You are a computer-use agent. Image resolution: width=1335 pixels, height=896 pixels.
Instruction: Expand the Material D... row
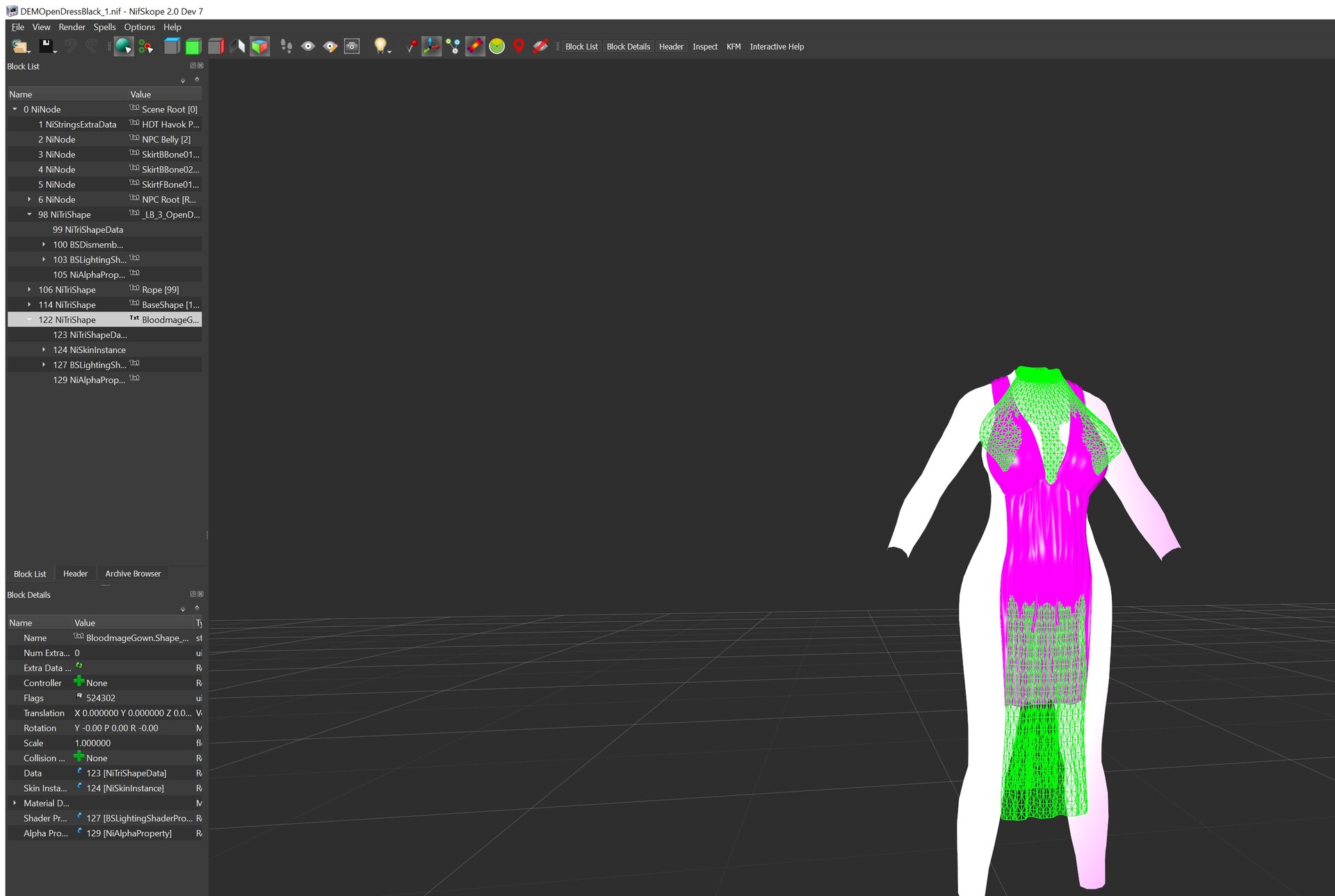click(15, 803)
